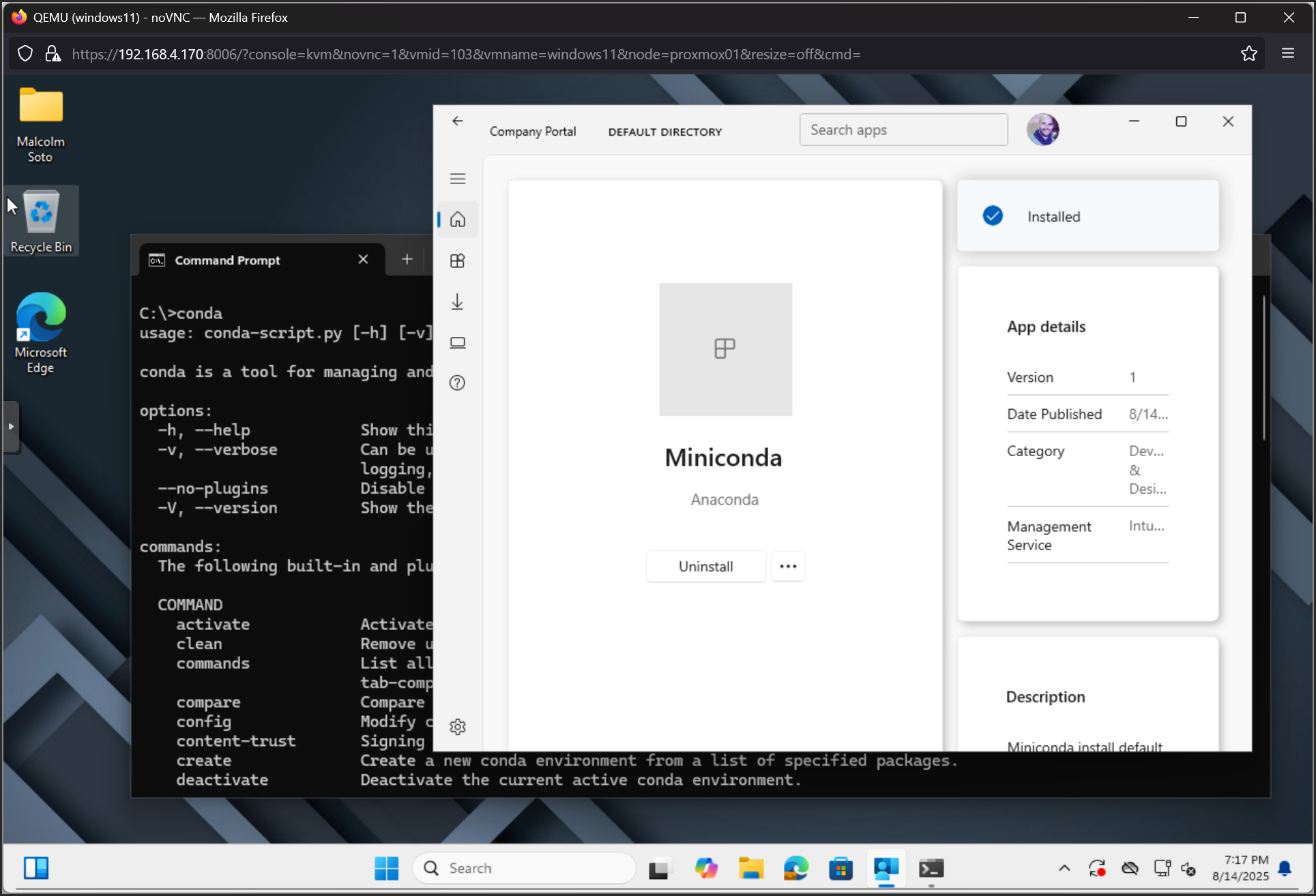Open Company Portal settings gear

(x=458, y=727)
